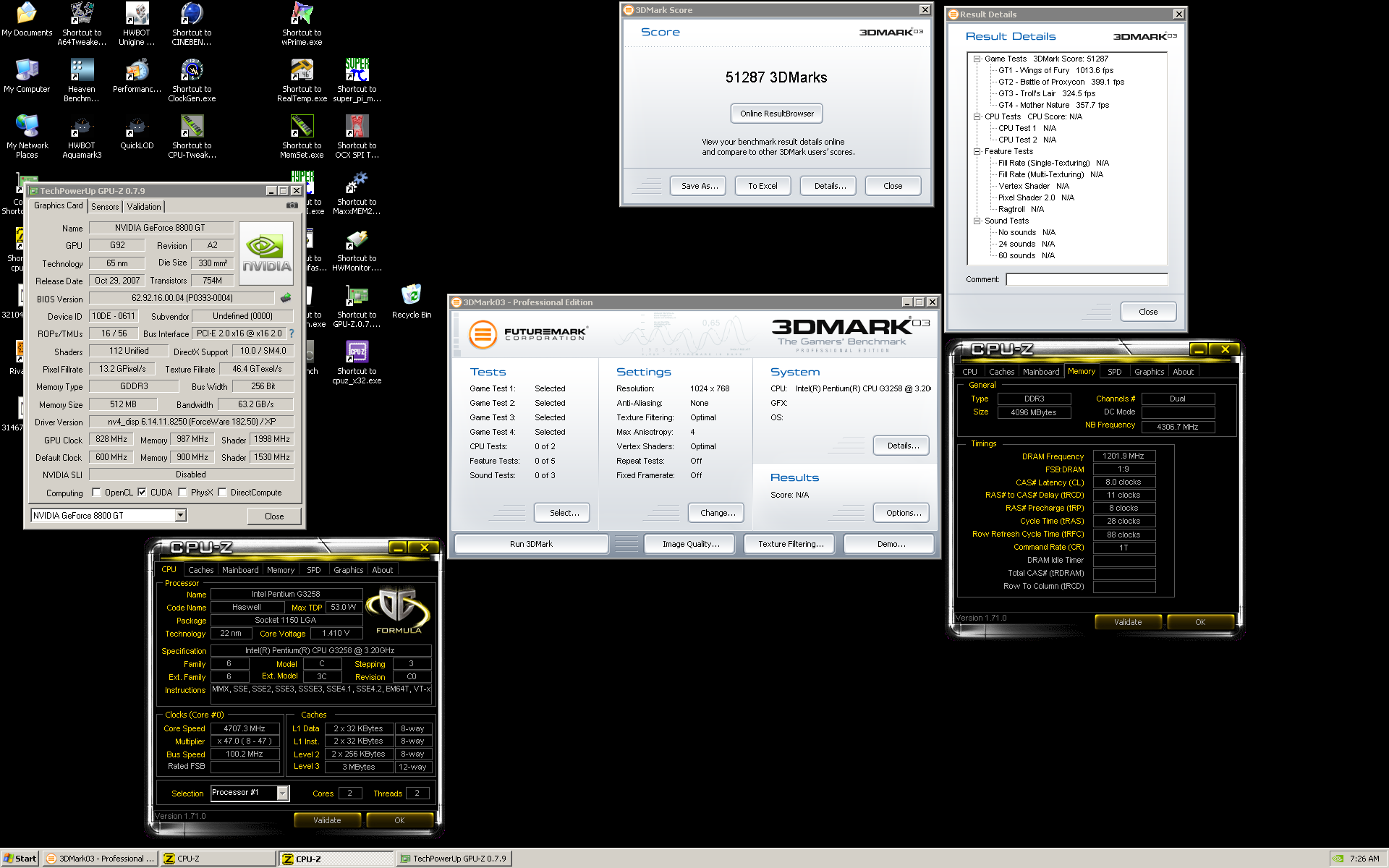
Task: Open Shortcut to A64Tweaker desktop icon
Action: (x=82, y=24)
